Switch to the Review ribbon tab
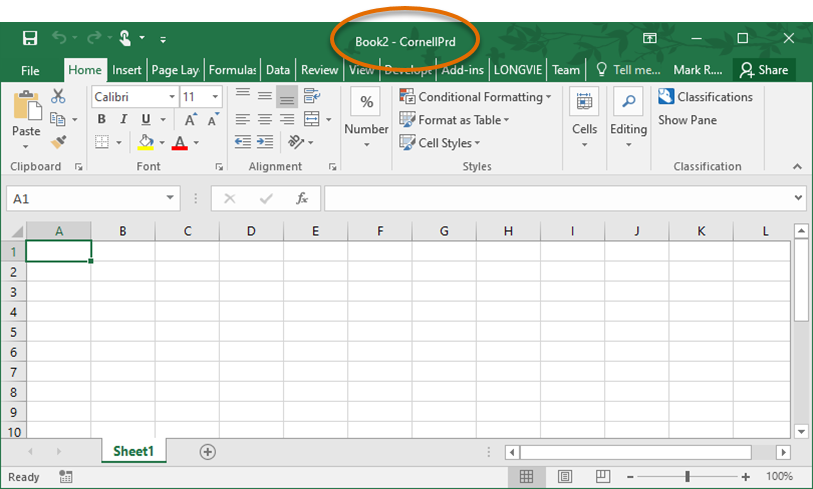Image resolution: width=813 pixels, height=489 pixels. coord(319,70)
